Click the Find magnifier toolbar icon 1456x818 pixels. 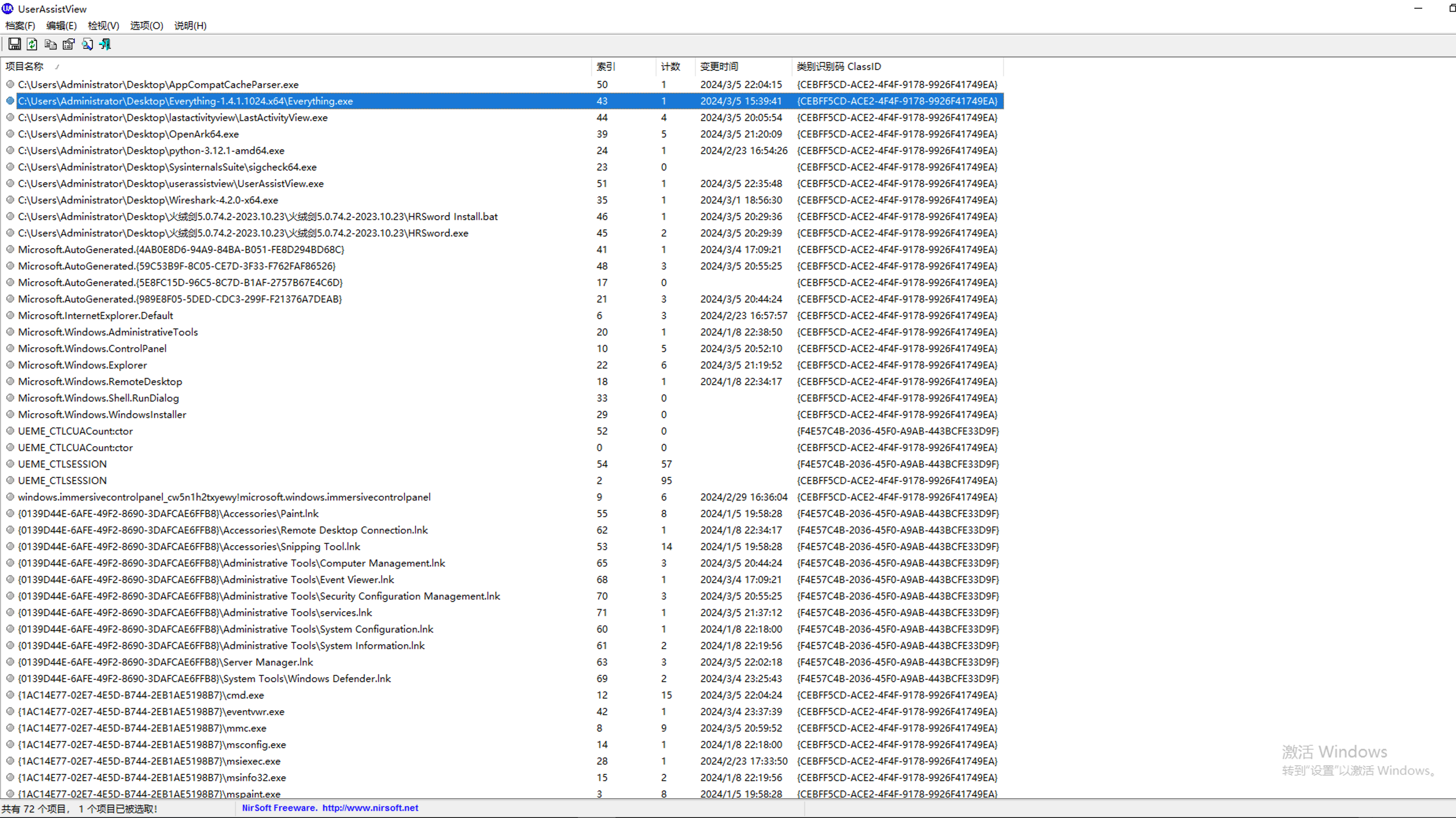click(x=87, y=44)
